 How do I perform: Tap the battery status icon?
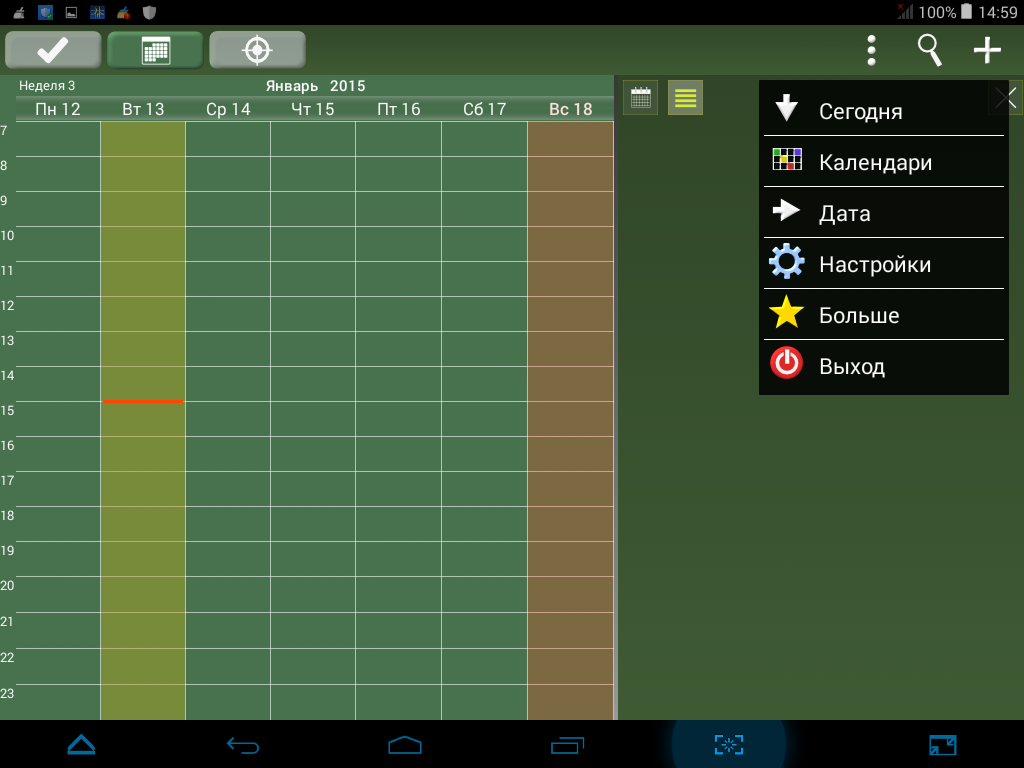pyautogui.click(x=967, y=12)
